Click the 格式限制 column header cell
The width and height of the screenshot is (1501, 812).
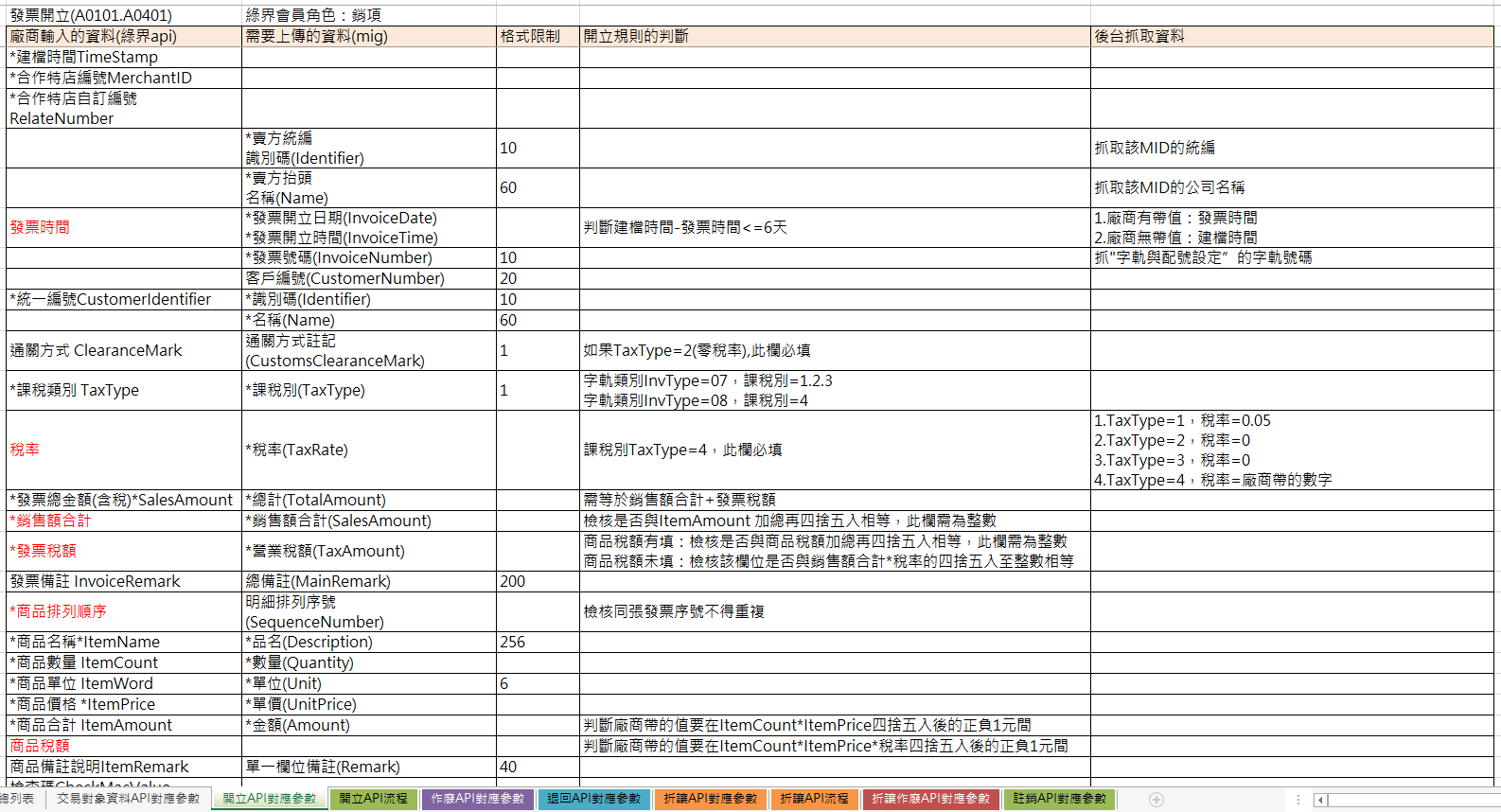(537, 37)
